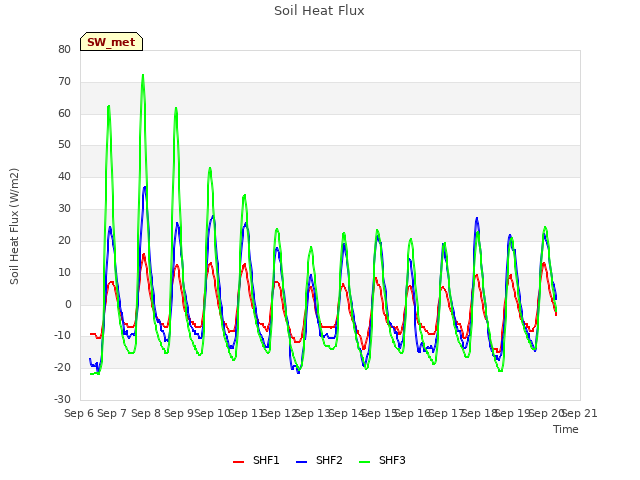This screenshot has width=640, height=480.
Task: Click the Time axis title
Action: click(566, 429)
